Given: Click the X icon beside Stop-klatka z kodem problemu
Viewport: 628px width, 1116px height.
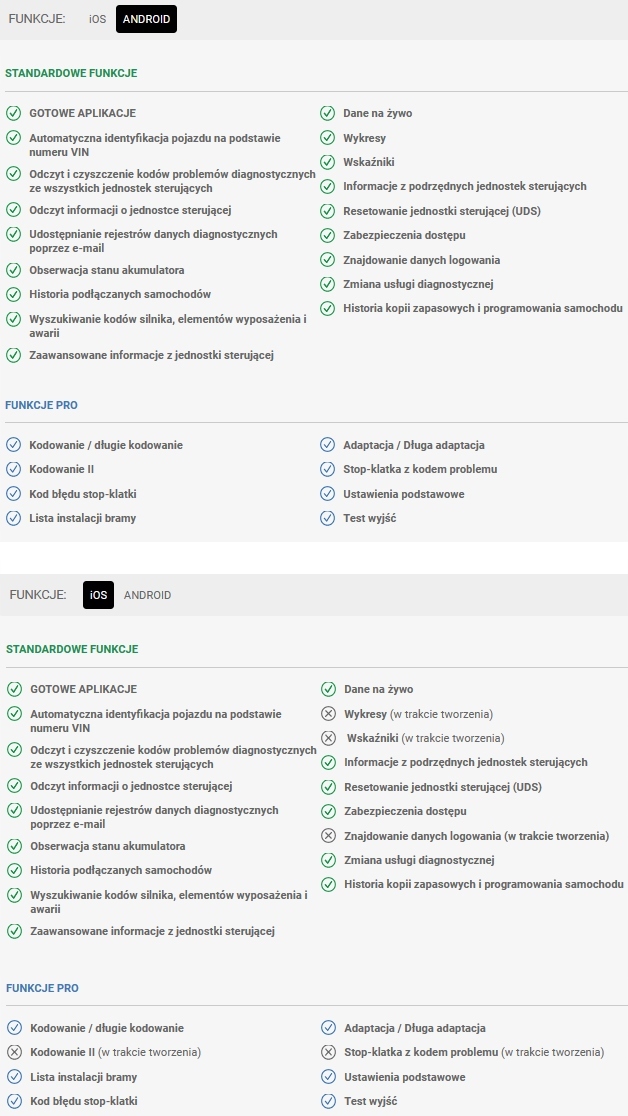Looking at the screenshot, I should (x=328, y=1052).
